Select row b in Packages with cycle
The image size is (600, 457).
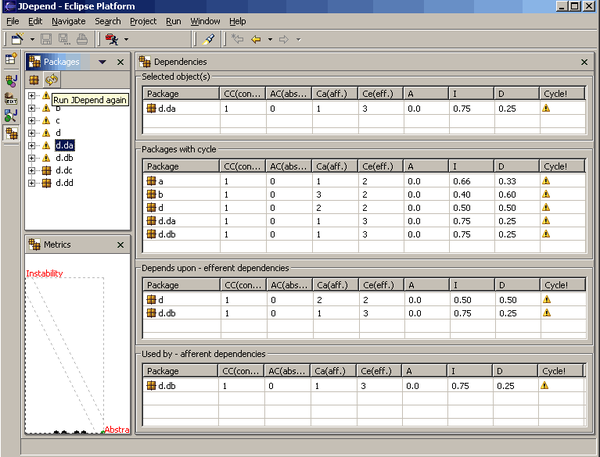(x=364, y=194)
